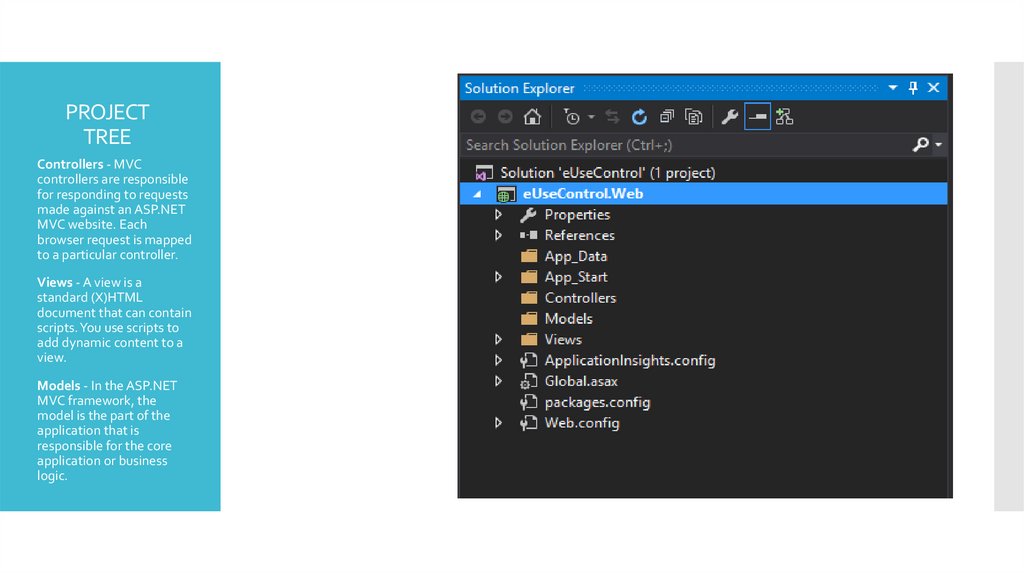Expand the References node
This screenshot has width=1024, height=574.
coord(498,235)
